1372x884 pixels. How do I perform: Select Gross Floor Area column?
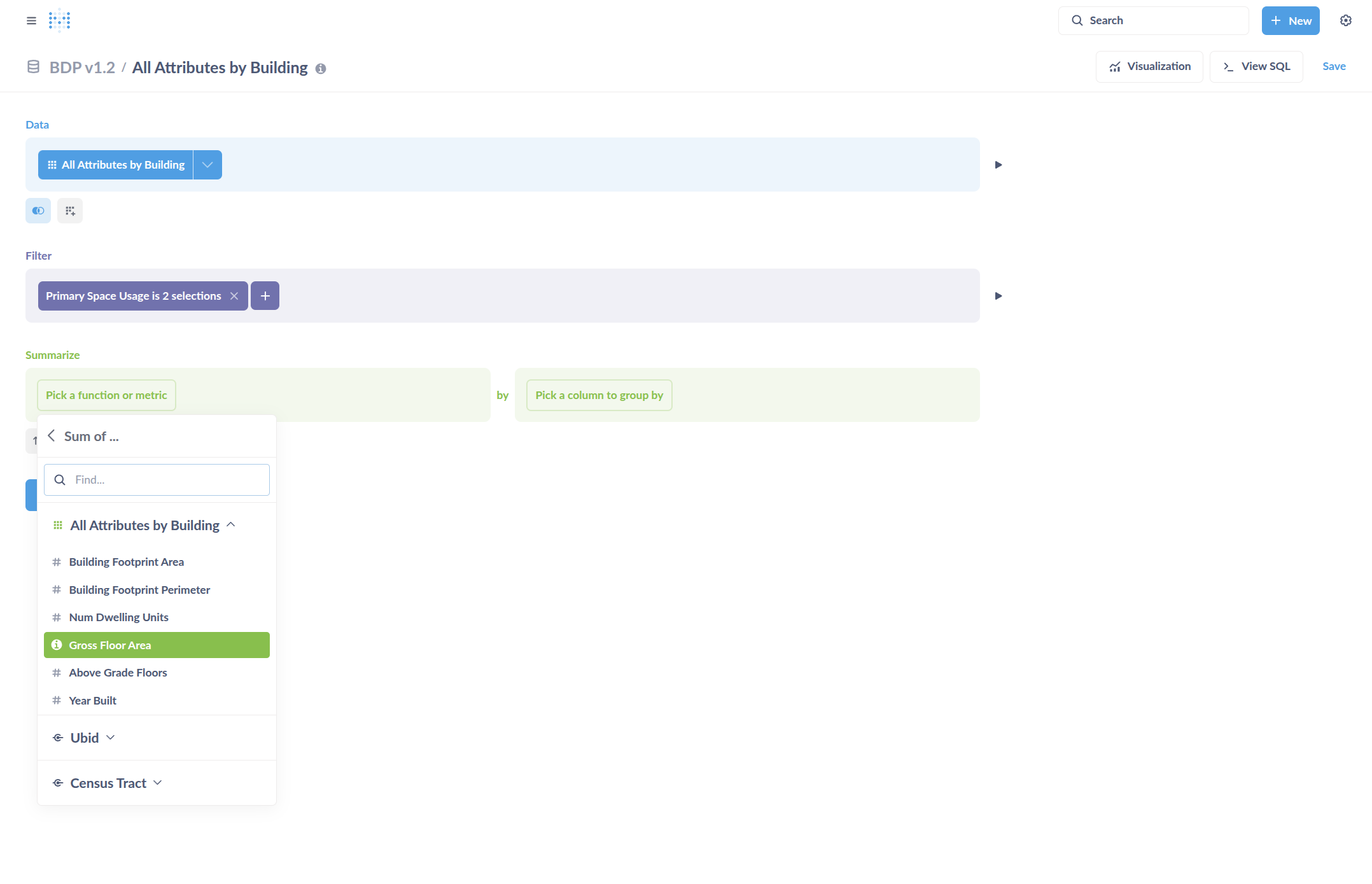[157, 645]
